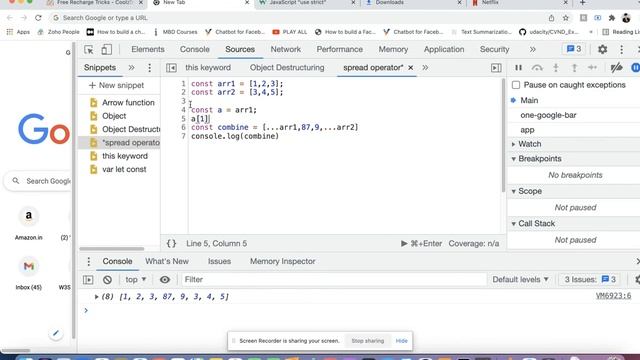Open the Snippets pane three-dot menu
Image resolution: width=640 pixels, height=360 pixels.
tap(149, 68)
